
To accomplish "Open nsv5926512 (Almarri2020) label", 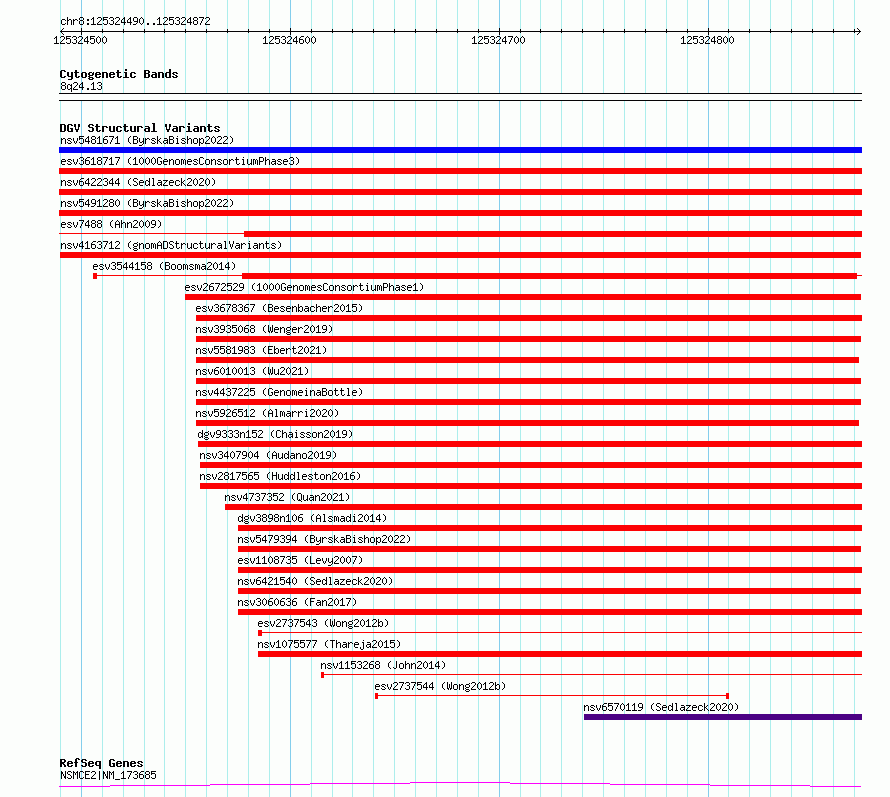I will click(x=267, y=413).
